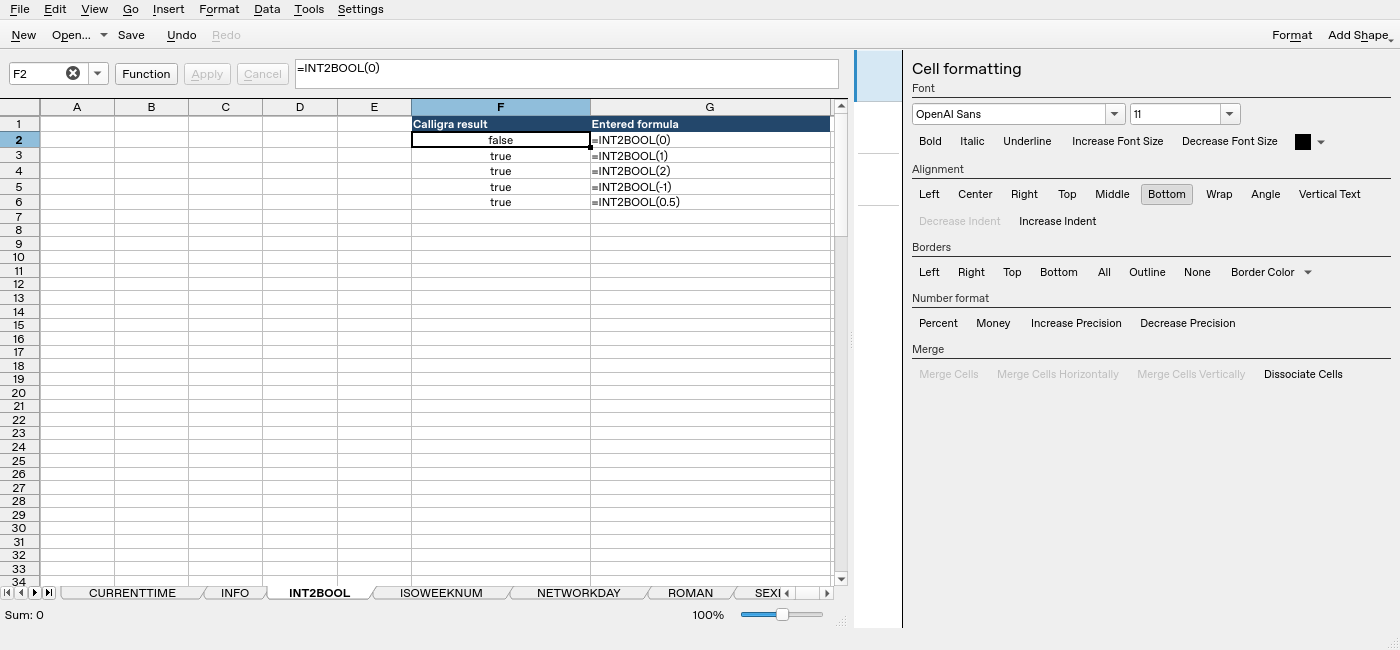Click the Money number format button

(993, 323)
